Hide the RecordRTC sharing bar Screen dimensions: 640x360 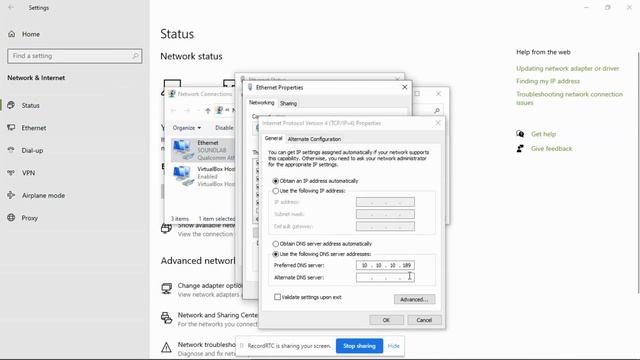point(393,346)
